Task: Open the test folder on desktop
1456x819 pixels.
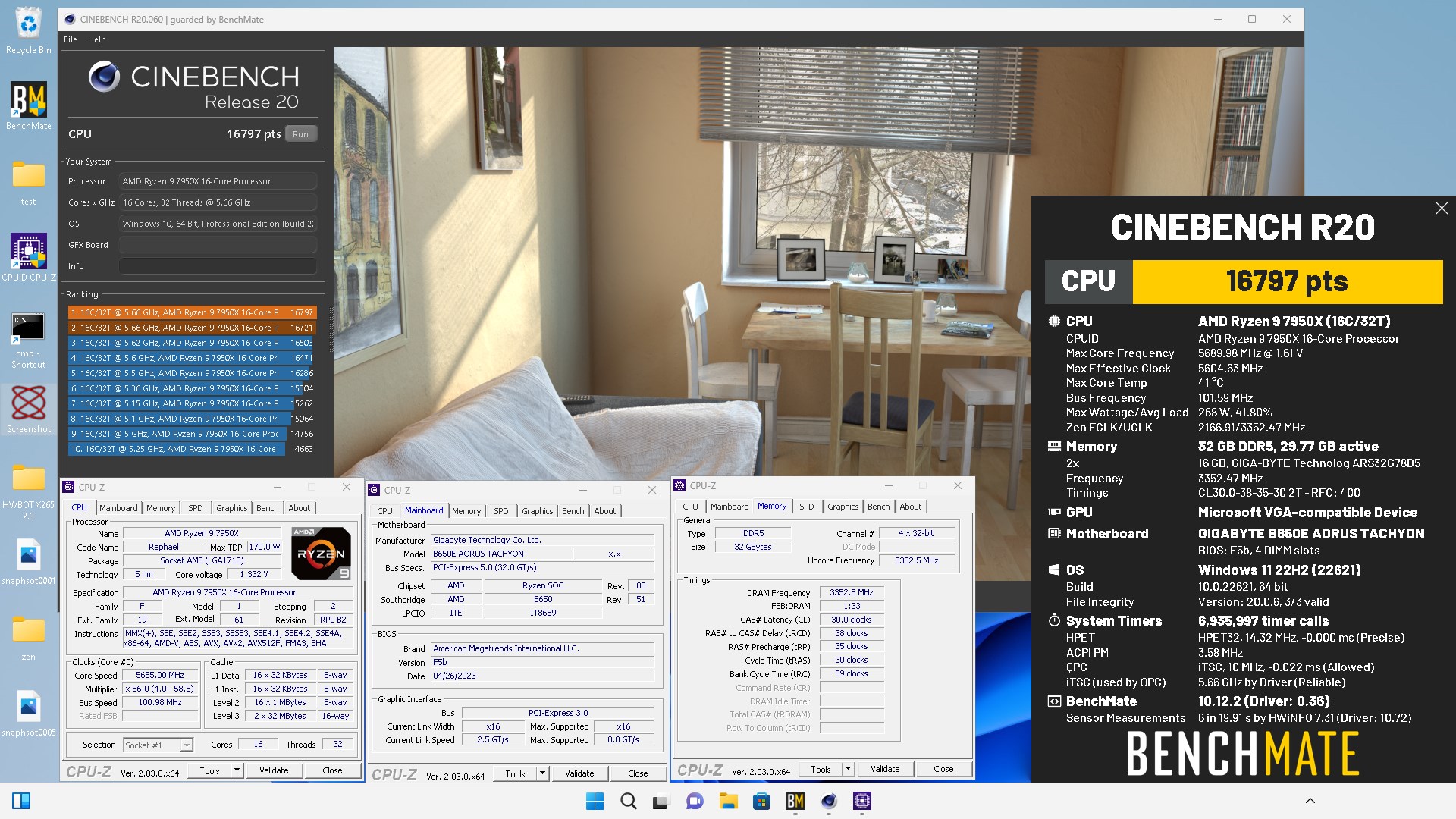Action: [29, 182]
